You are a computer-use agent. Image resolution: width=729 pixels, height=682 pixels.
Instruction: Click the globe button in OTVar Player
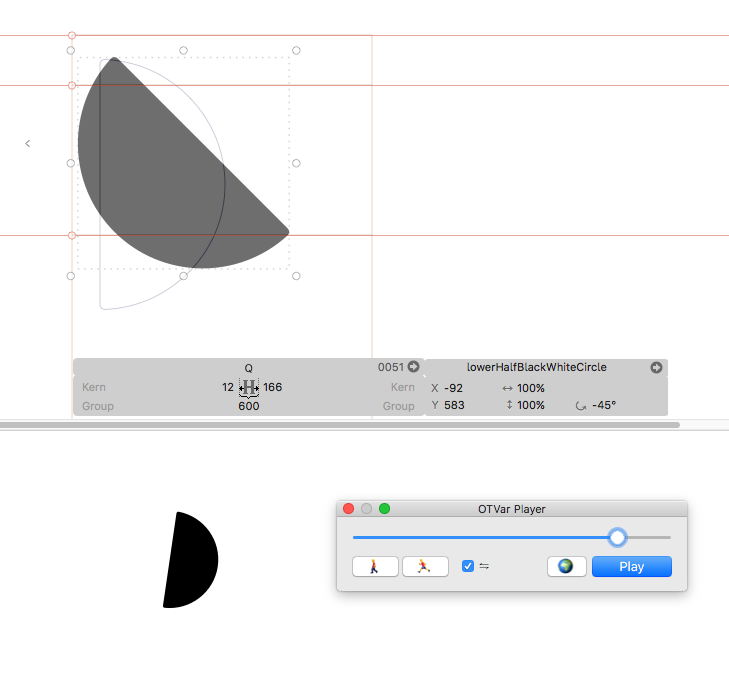coord(566,567)
